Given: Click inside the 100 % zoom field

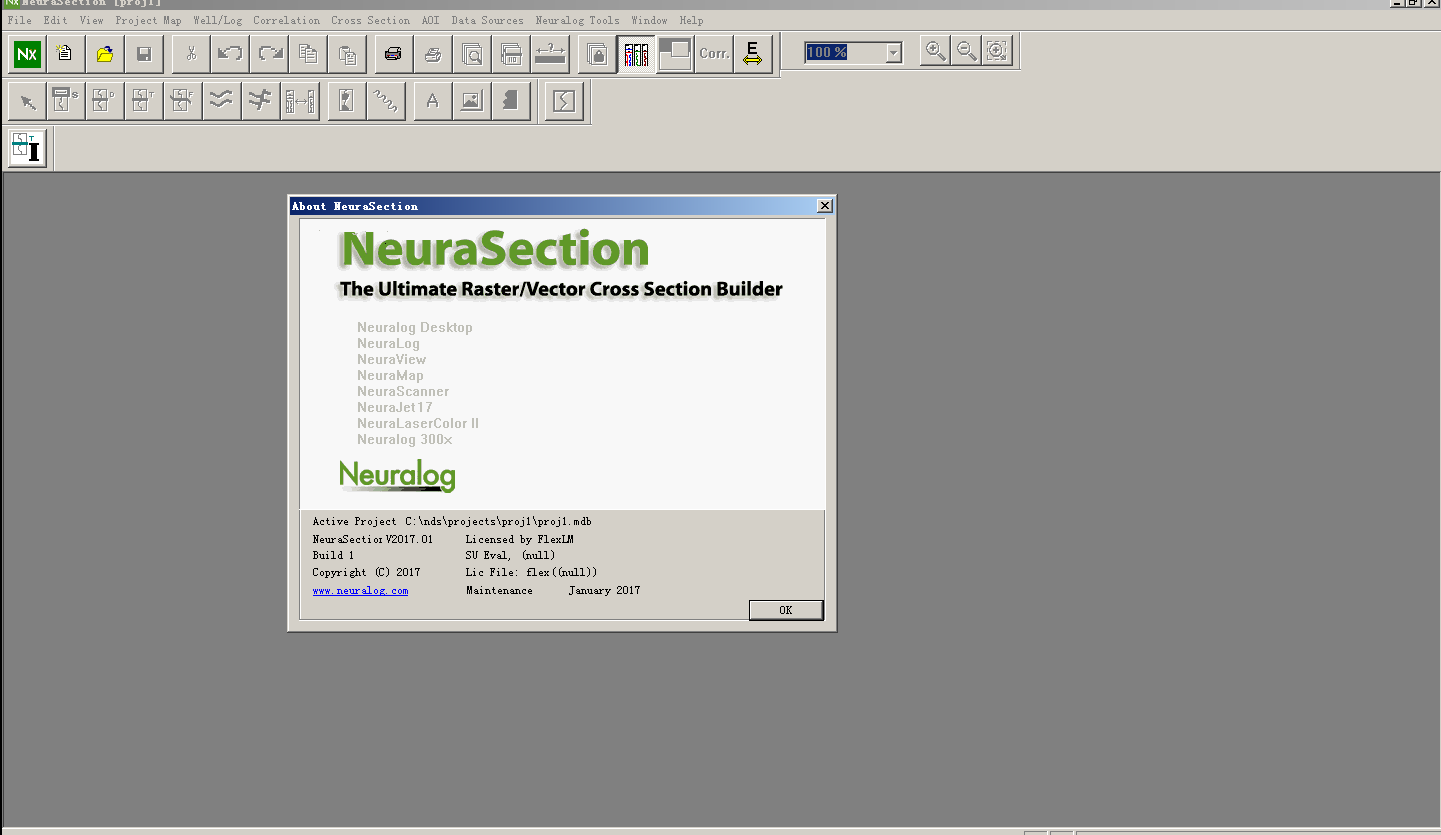Looking at the screenshot, I should pyautogui.click(x=844, y=53).
